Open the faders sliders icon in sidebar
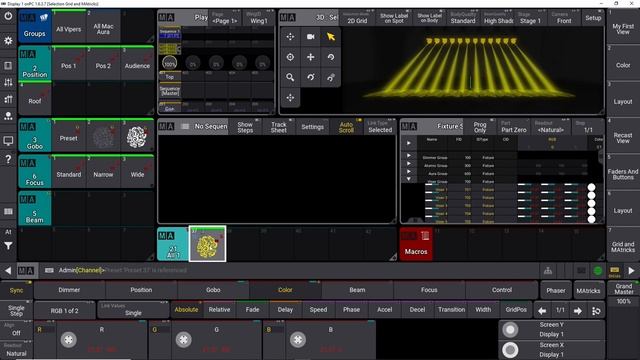 pyautogui.click(x=8, y=82)
